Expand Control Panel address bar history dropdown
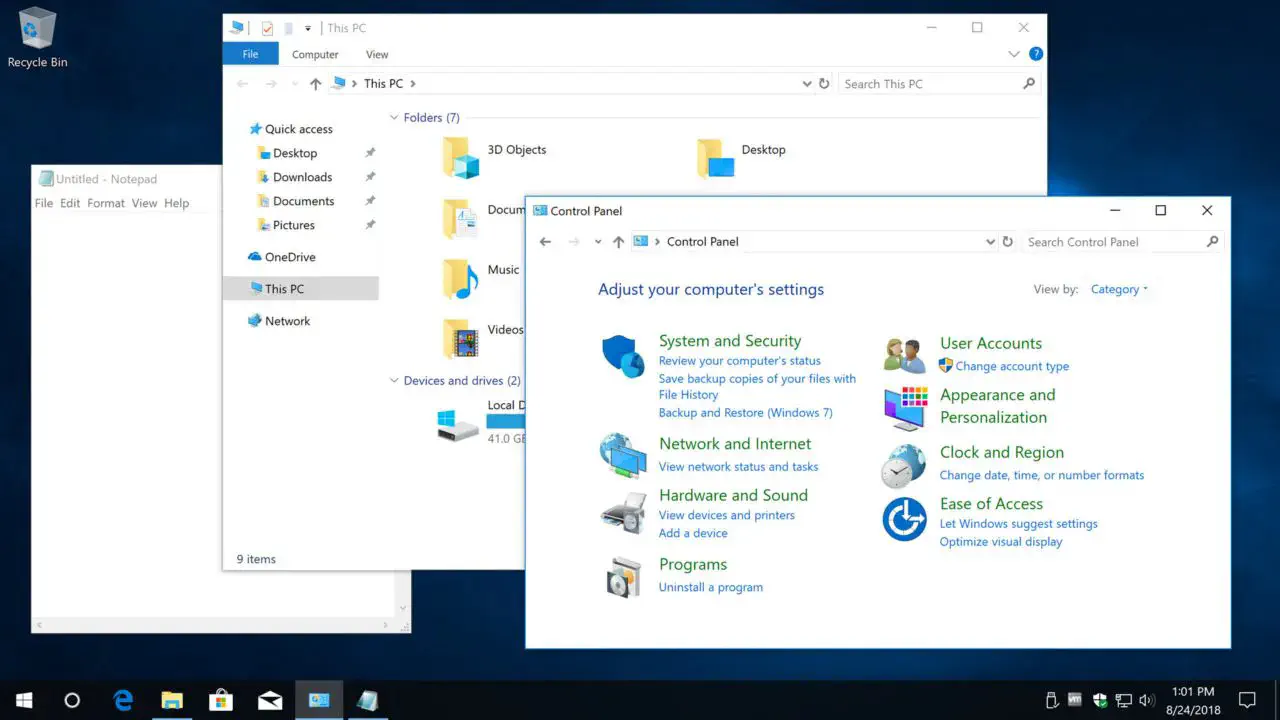This screenshot has width=1280, height=720. point(990,242)
